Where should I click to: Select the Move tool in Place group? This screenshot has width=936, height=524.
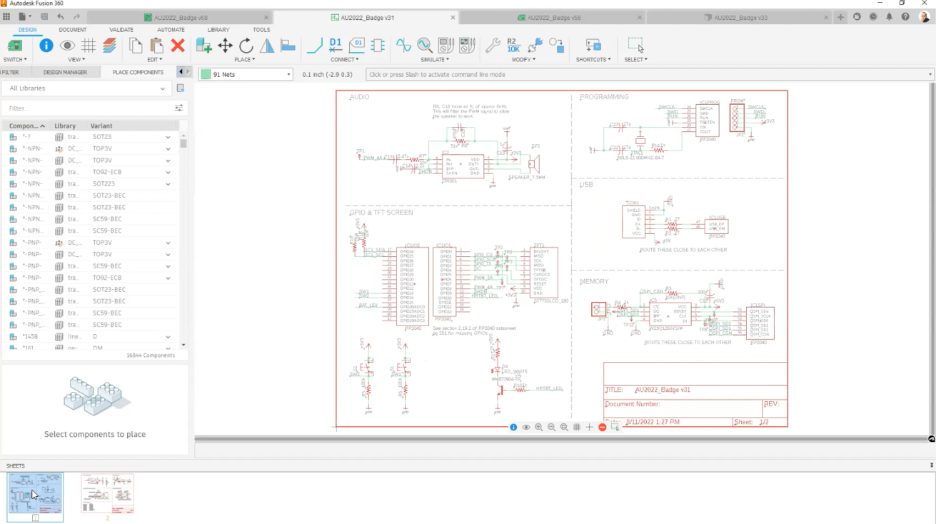point(225,45)
